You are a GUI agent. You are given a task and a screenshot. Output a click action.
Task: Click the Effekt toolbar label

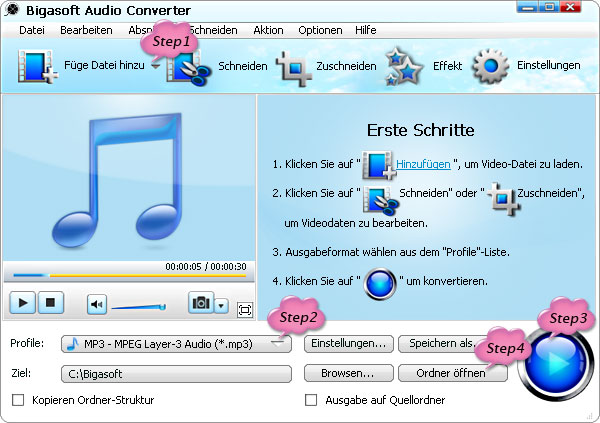(x=447, y=66)
